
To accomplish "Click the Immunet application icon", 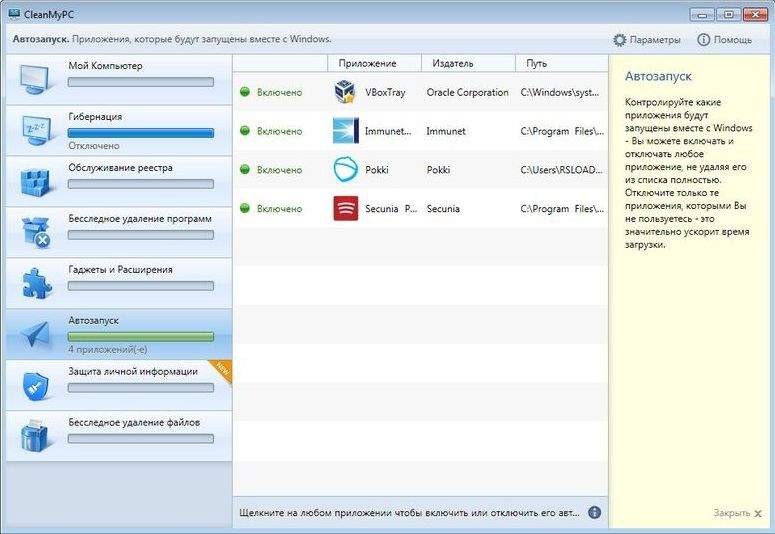I will tap(345, 131).
